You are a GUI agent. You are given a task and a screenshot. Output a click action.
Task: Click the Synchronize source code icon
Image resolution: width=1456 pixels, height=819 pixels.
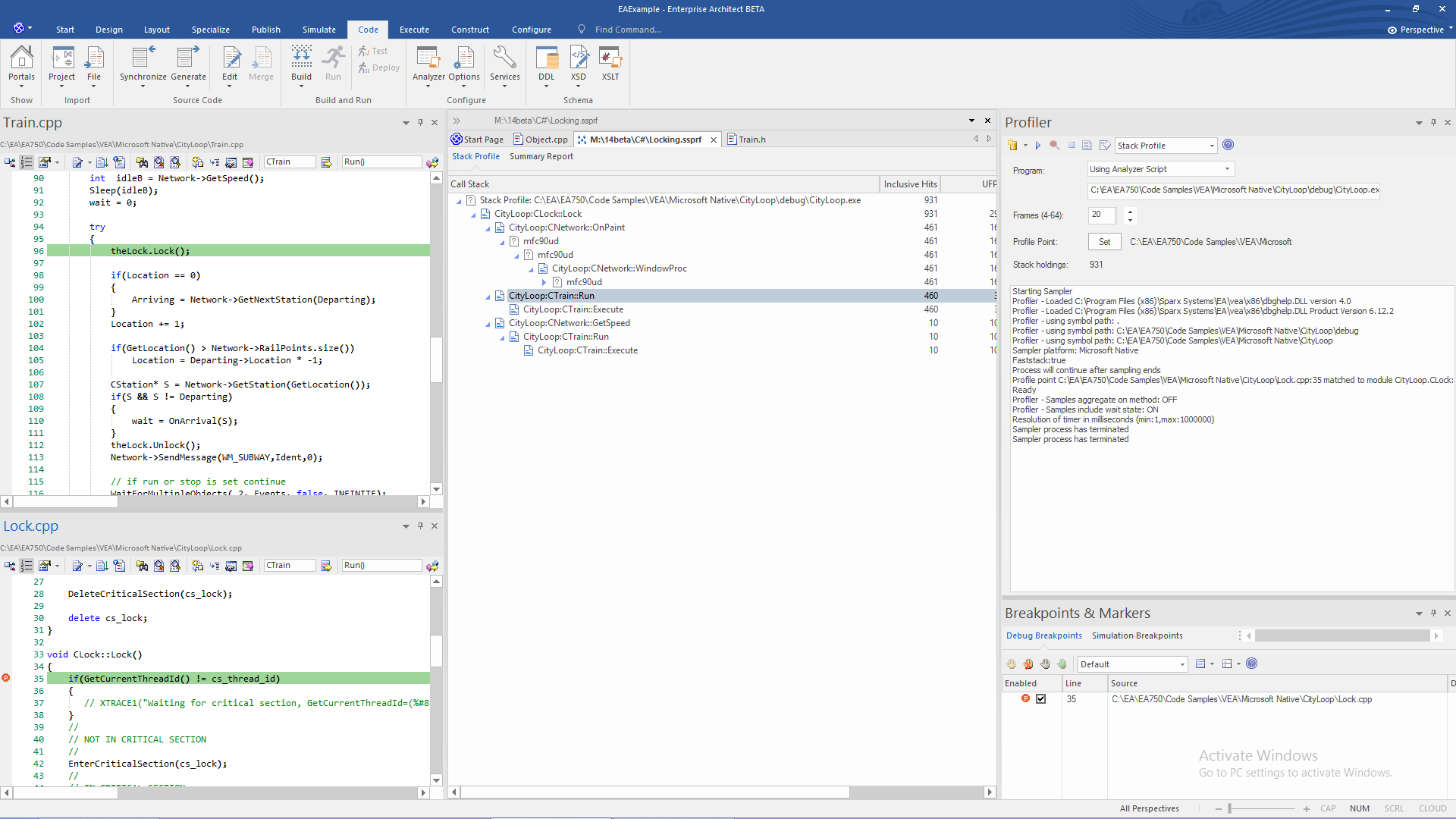coord(143,59)
